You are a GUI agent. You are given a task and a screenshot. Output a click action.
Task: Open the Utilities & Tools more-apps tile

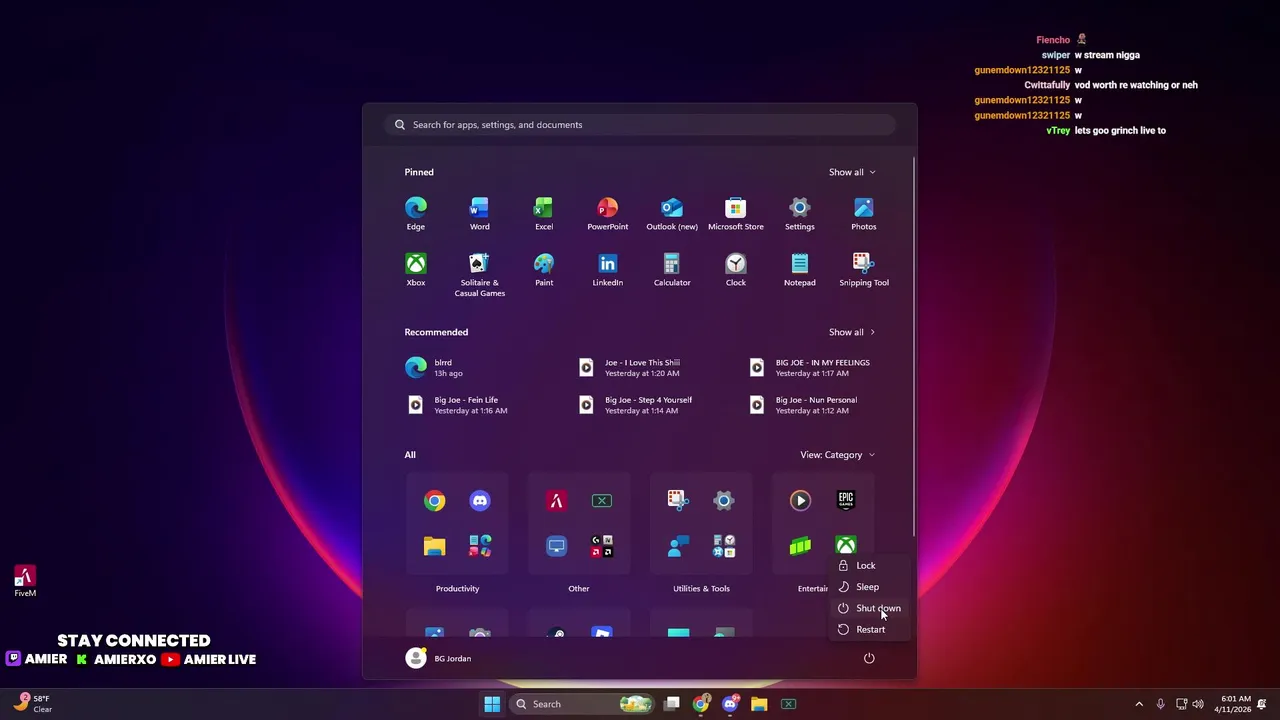coord(724,546)
